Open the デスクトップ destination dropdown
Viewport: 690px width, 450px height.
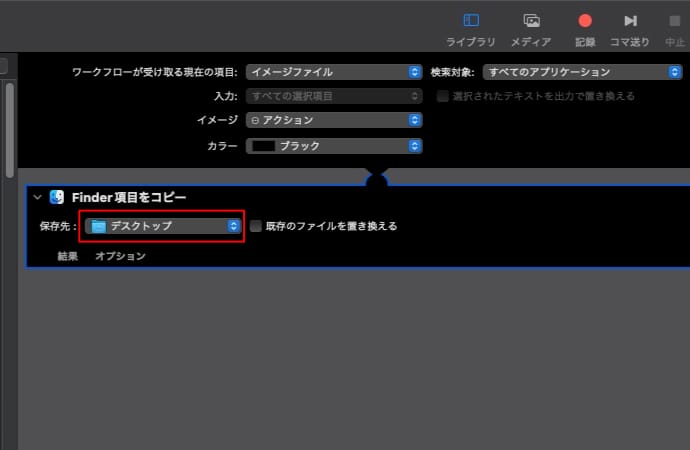click(x=164, y=226)
